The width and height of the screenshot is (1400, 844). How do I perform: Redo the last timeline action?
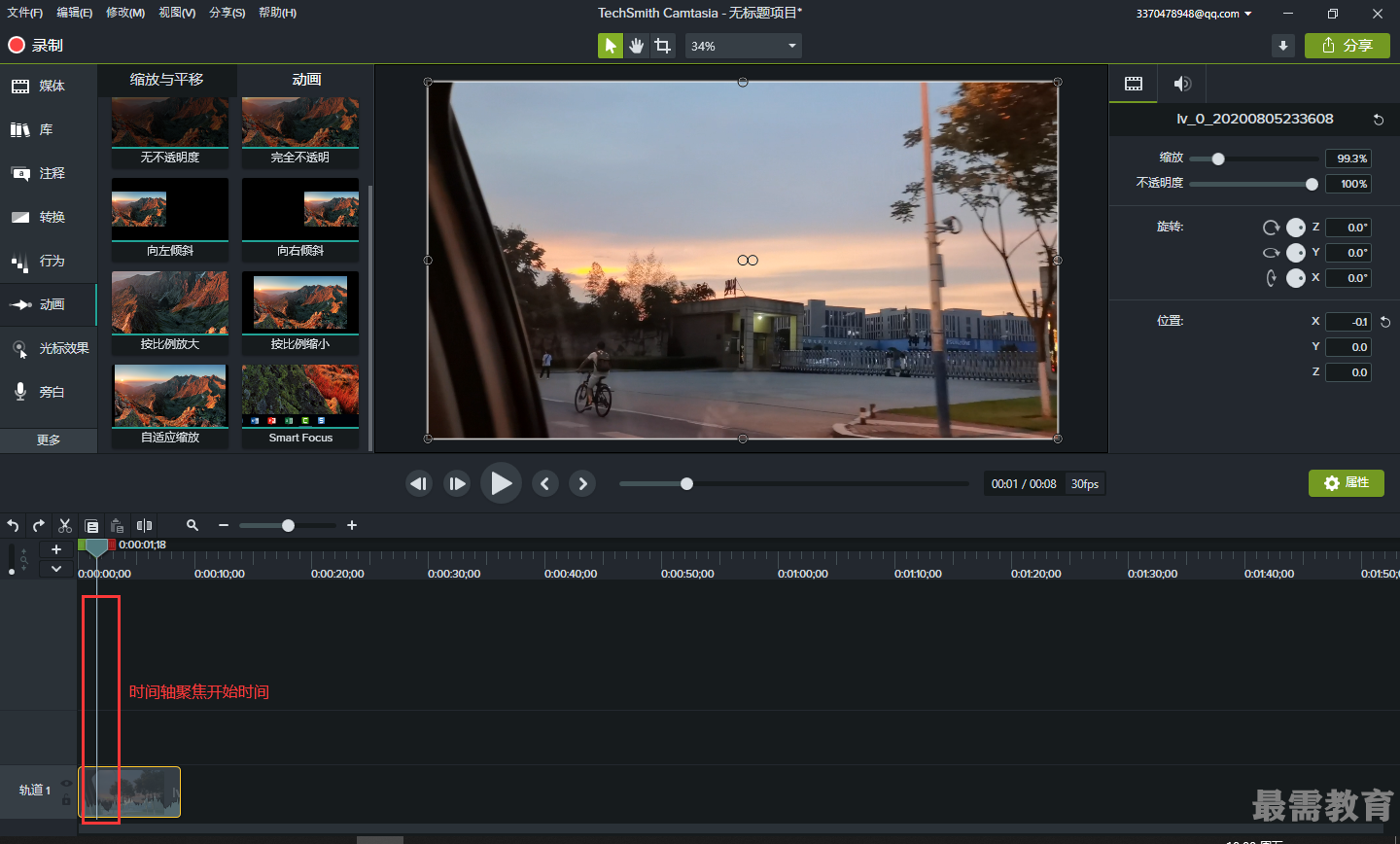pyautogui.click(x=39, y=525)
